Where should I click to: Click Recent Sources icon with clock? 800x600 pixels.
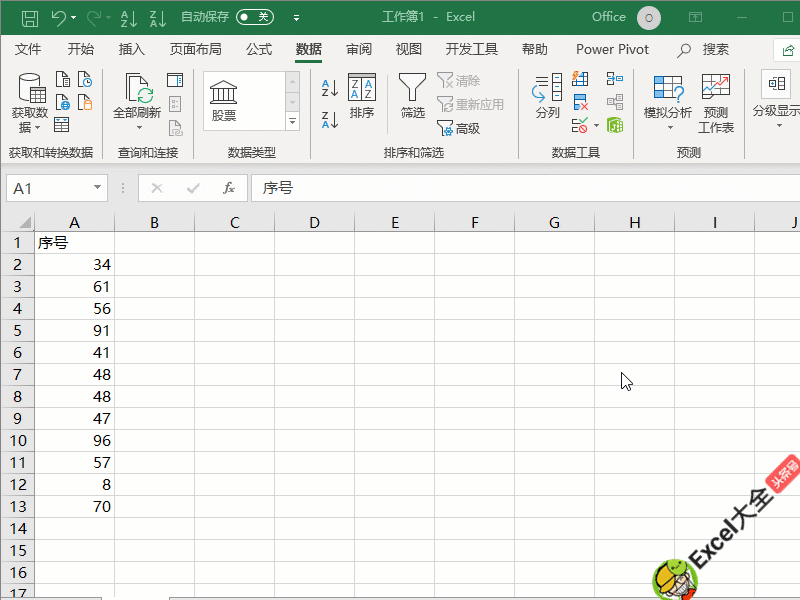(x=85, y=80)
